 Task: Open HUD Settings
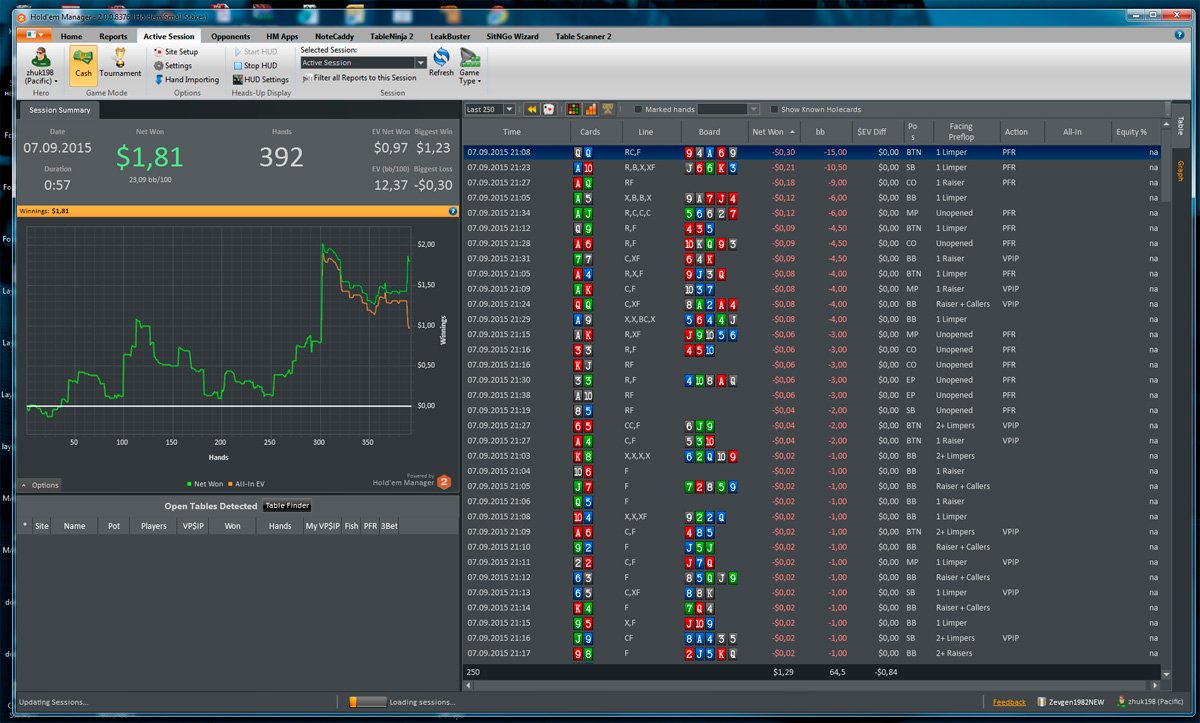(261, 80)
